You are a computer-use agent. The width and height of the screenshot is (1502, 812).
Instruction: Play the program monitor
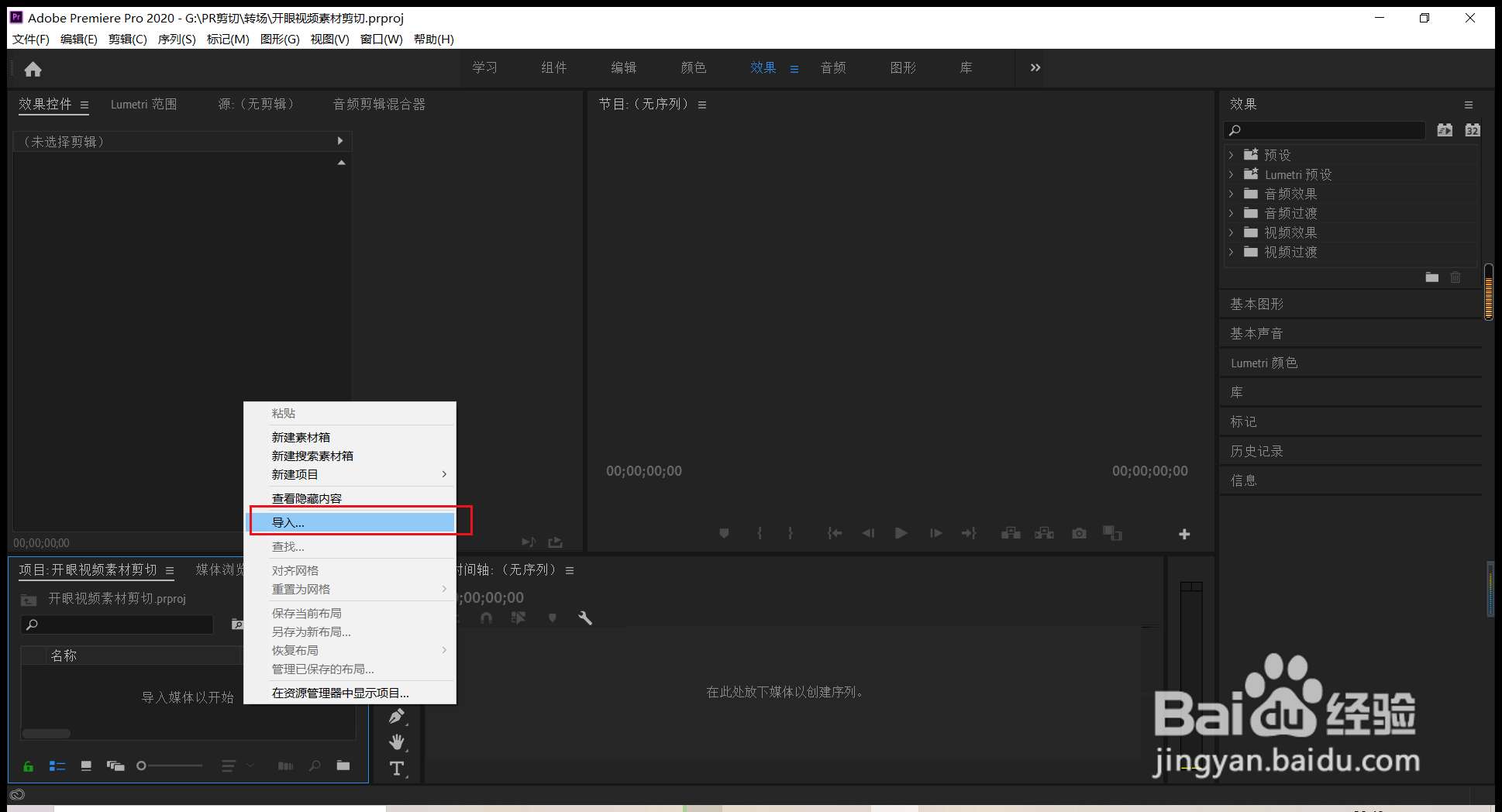(901, 533)
